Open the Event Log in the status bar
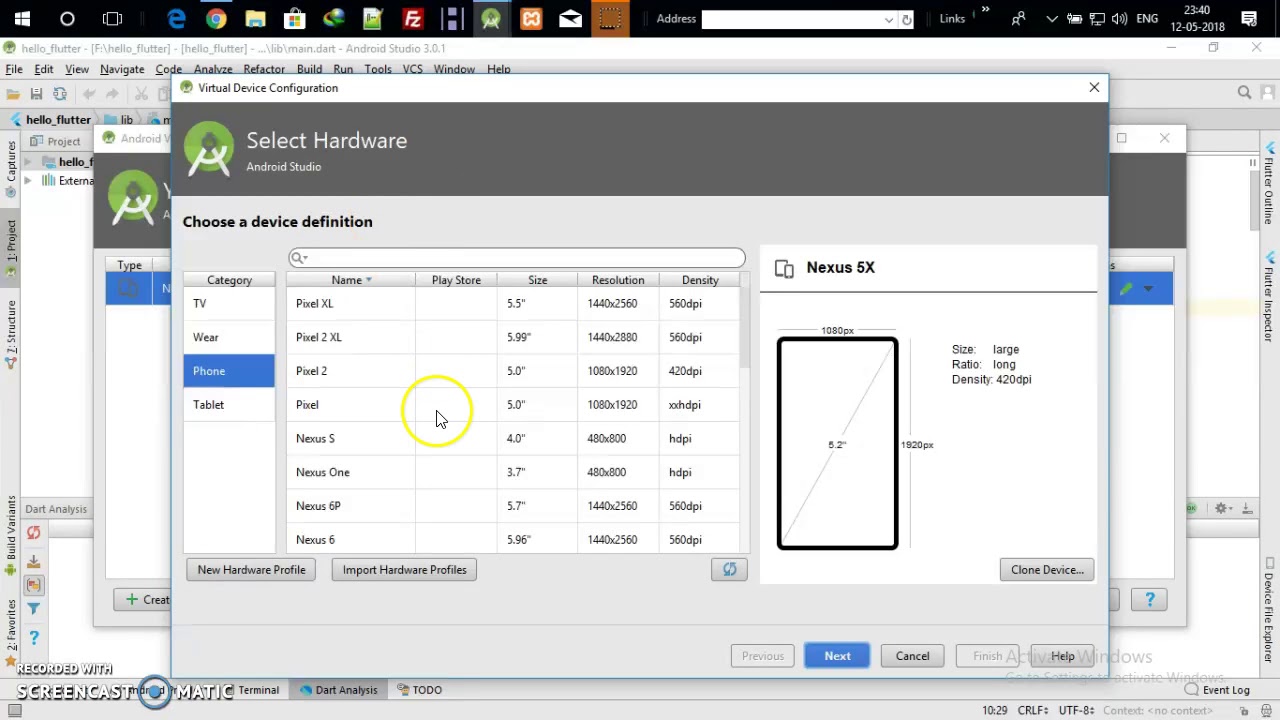 (x=1217, y=690)
